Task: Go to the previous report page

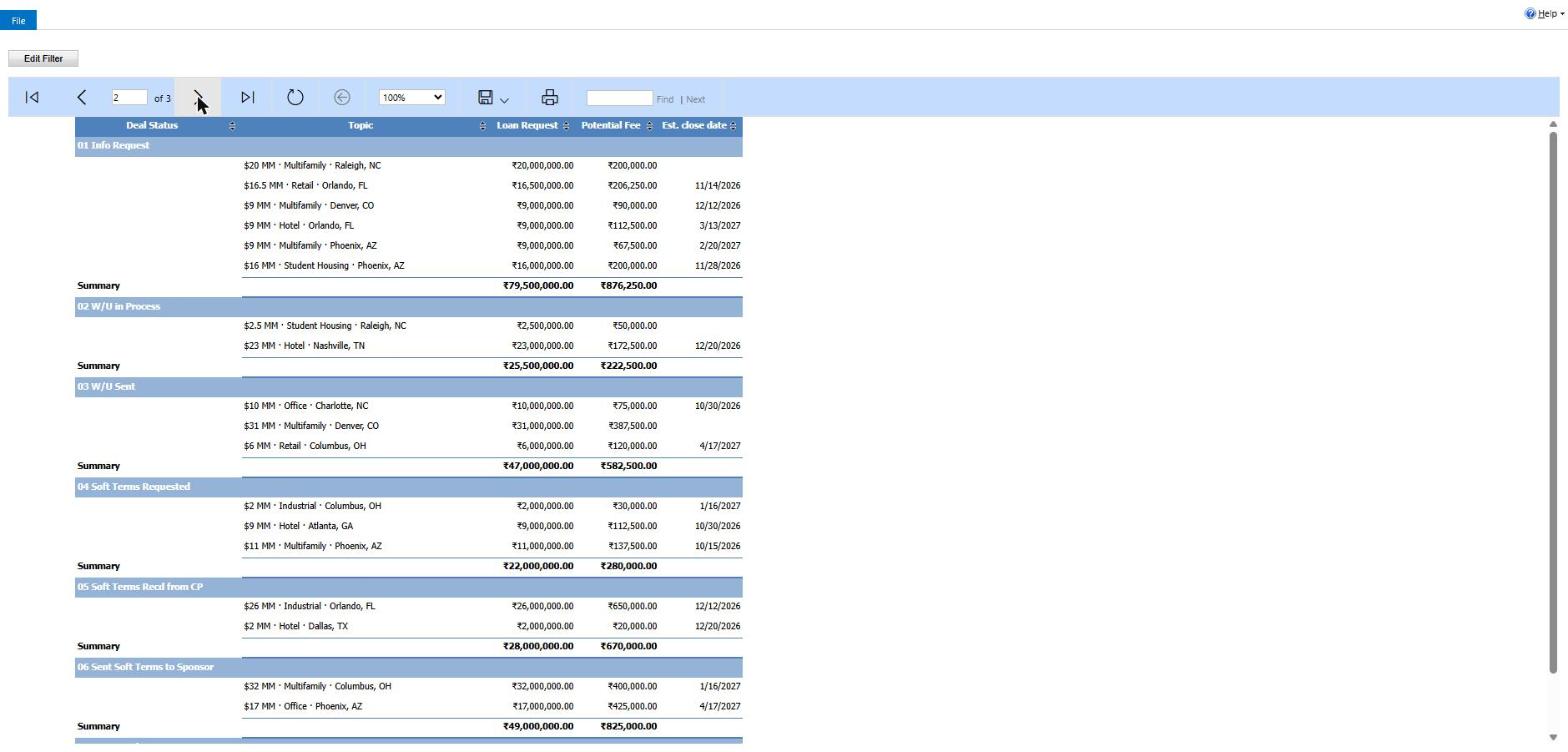Action: tap(82, 97)
